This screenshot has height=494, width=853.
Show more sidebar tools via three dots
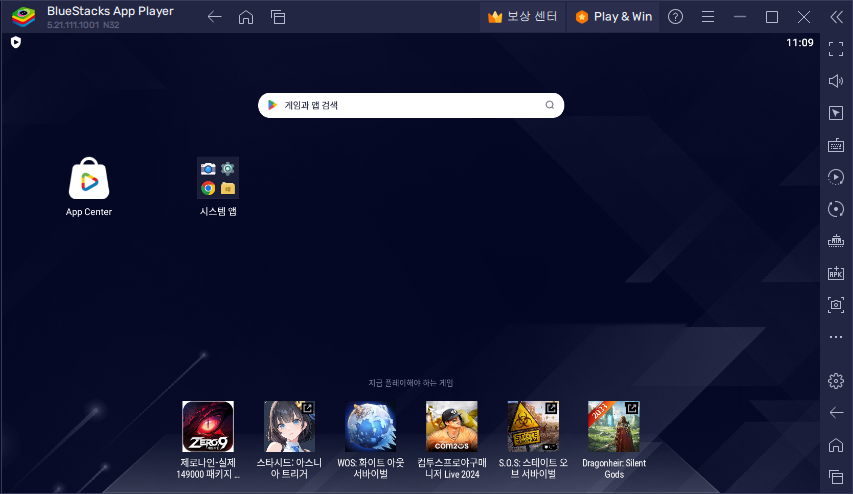(836, 337)
